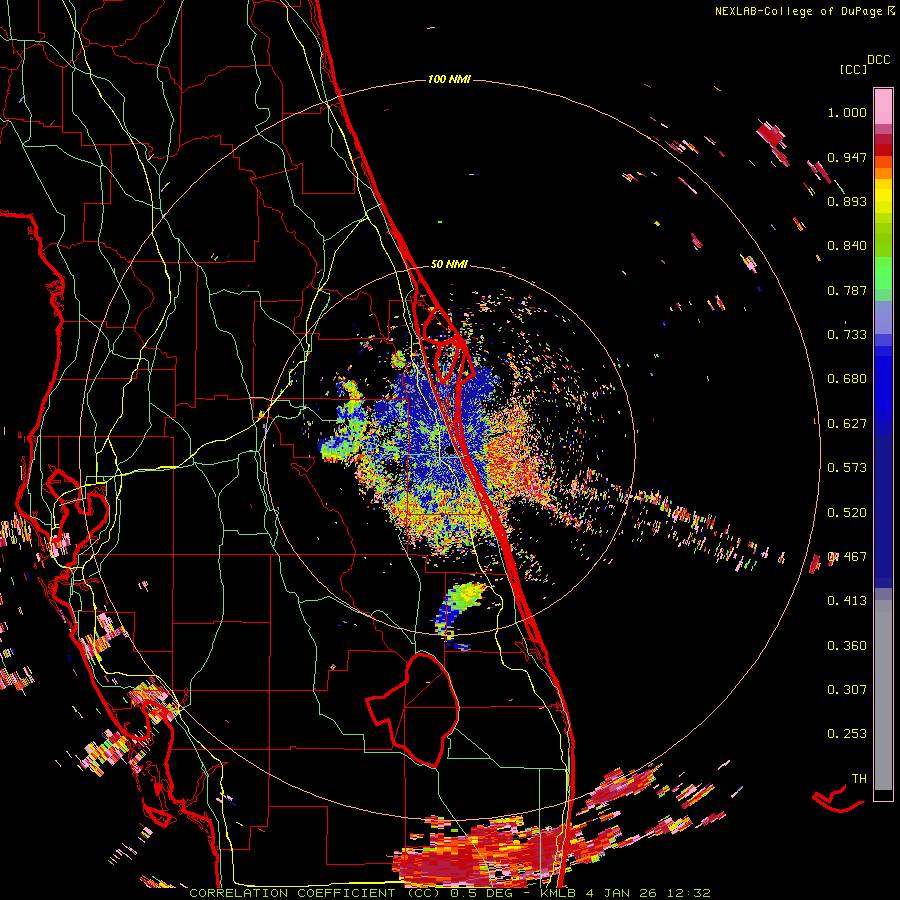Viewport: 900px width, 900px height.
Task: Click the [CC] label above the color bar
Action: (x=853, y=69)
